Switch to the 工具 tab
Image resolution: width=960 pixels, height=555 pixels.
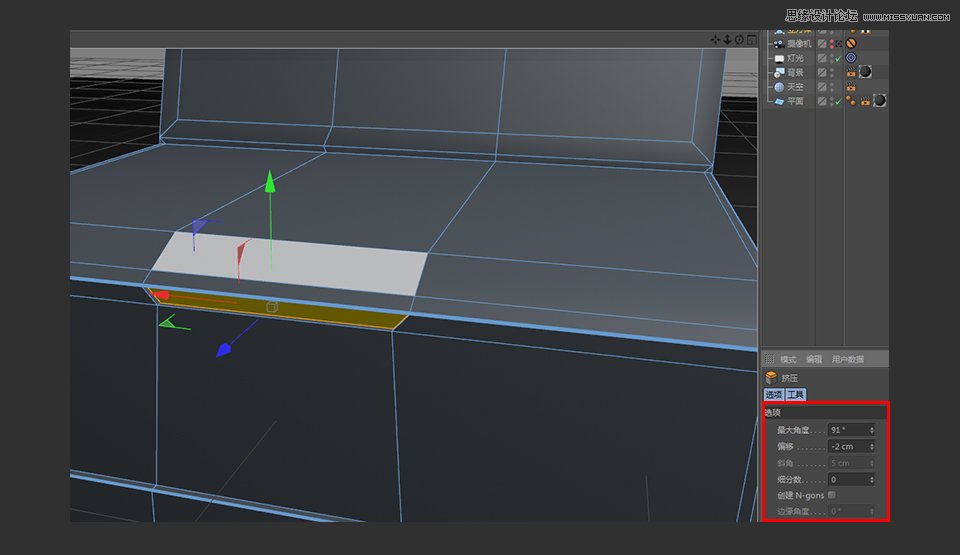795,395
